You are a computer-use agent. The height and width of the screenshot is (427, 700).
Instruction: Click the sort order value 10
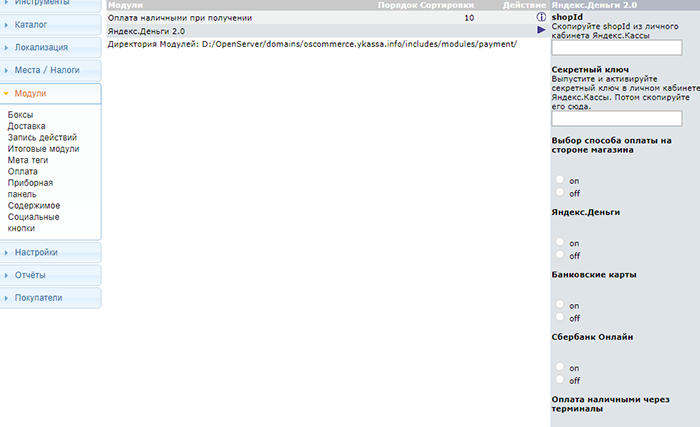point(469,18)
